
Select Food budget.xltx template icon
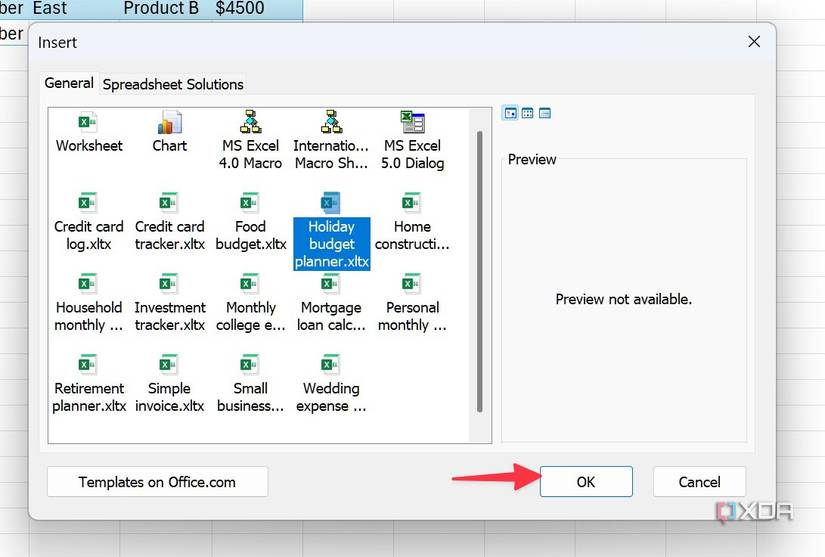point(249,202)
